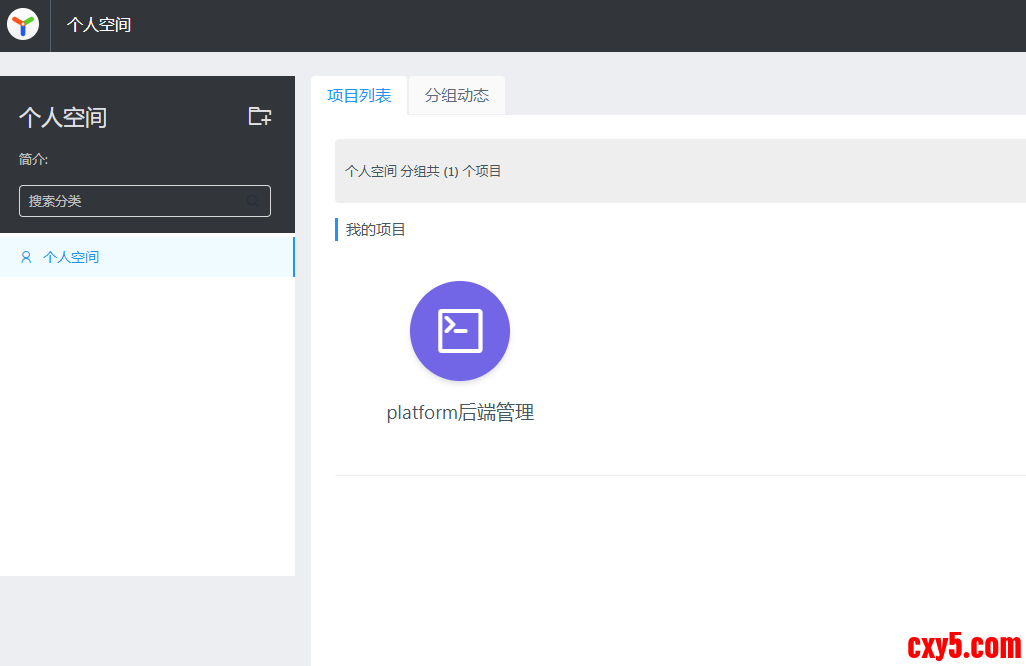Click the magnifier icon in search box

click(253, 201)
